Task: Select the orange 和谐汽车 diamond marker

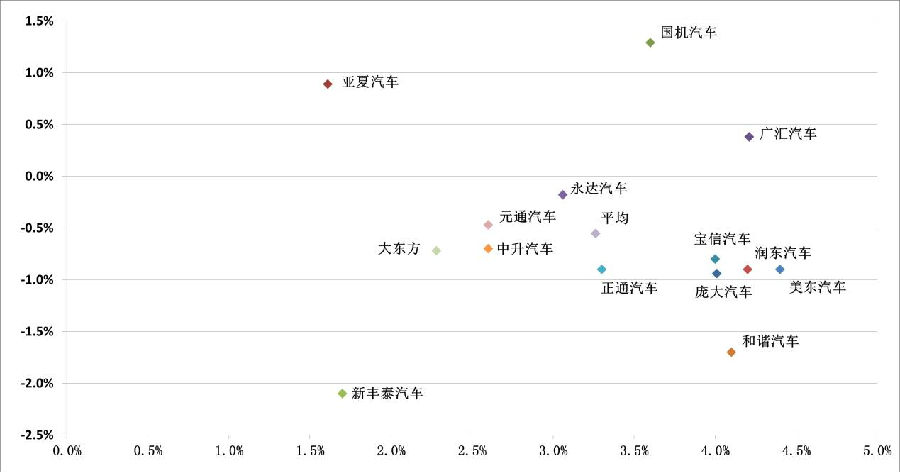Action: 731,352
